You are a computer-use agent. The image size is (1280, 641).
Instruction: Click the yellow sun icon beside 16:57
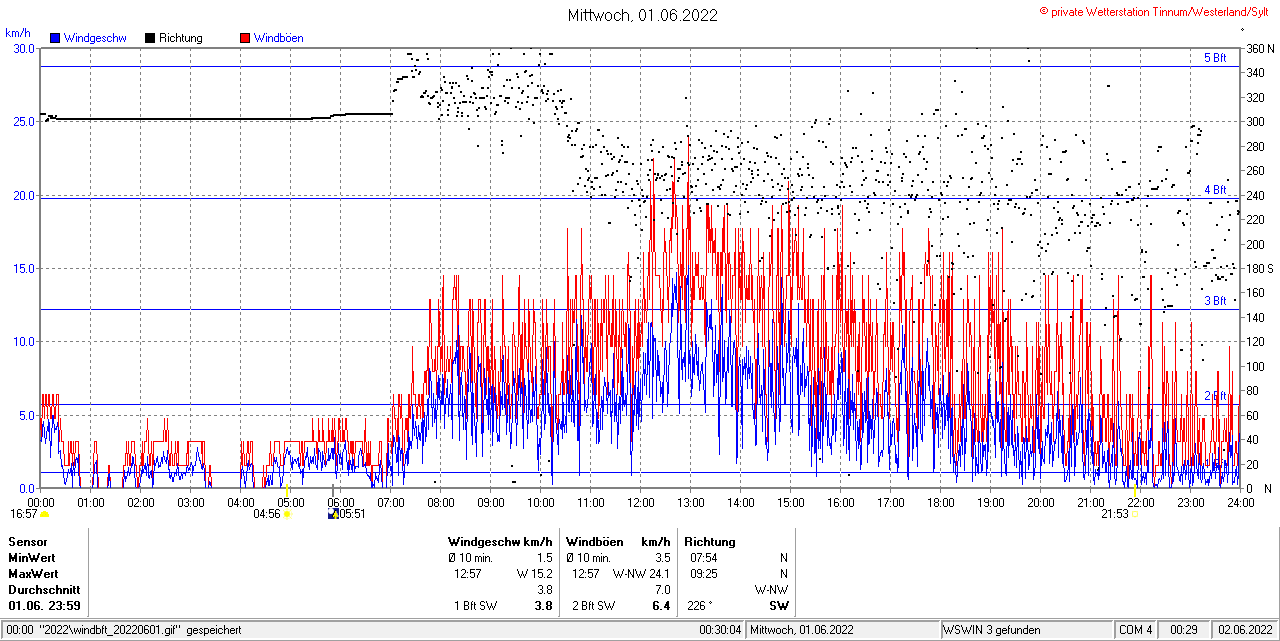tap(44, 514)
